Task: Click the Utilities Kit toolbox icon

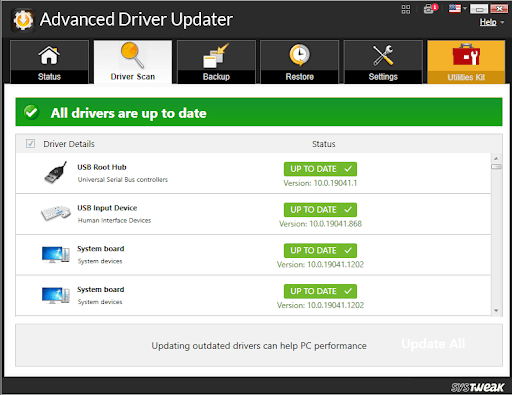Action: (x=466, y=54)
